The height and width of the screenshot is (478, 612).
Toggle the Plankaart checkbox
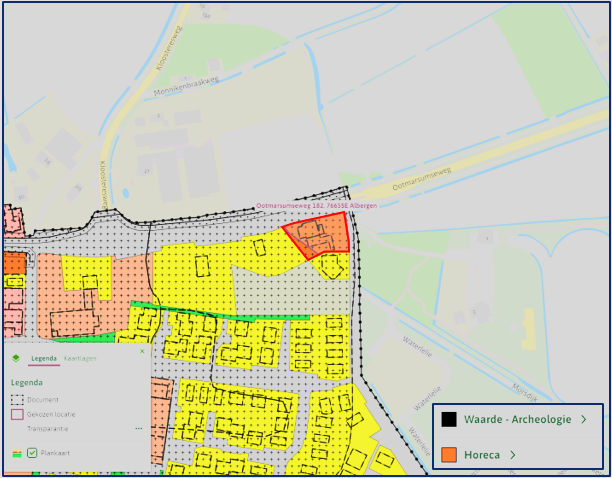tap(32, 453)
